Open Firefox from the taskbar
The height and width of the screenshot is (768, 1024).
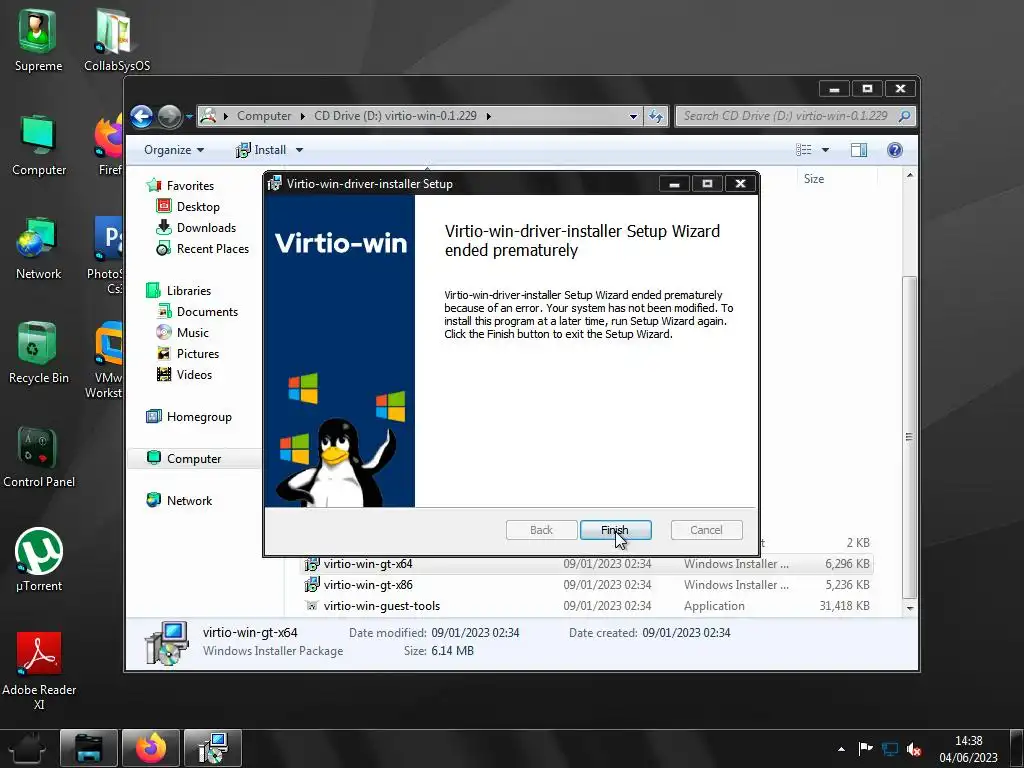[151, 748]
